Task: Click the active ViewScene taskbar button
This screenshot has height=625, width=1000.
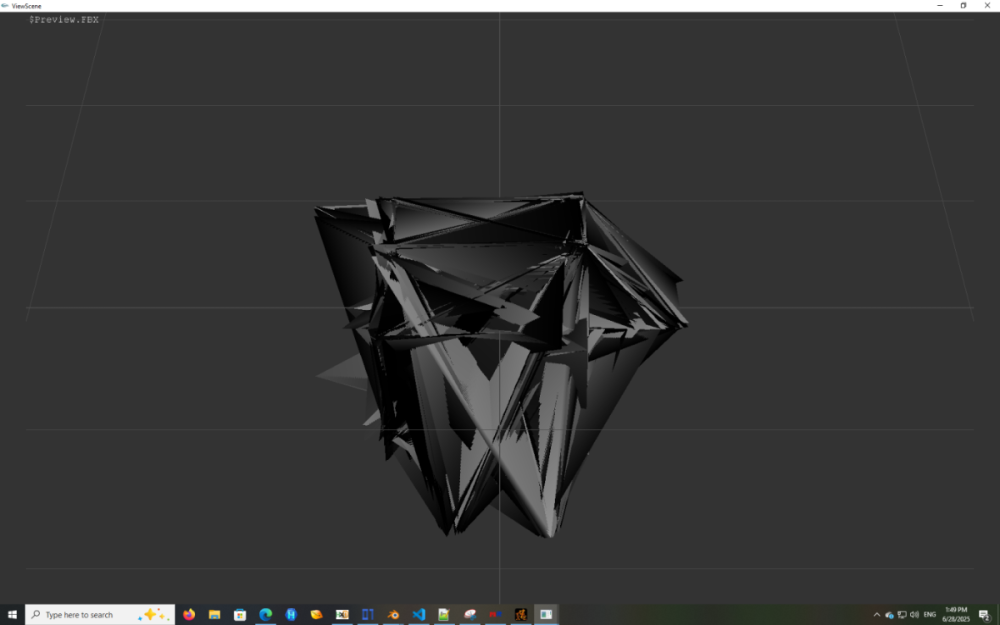Action: pyautogui.click(x=546, y=614)
